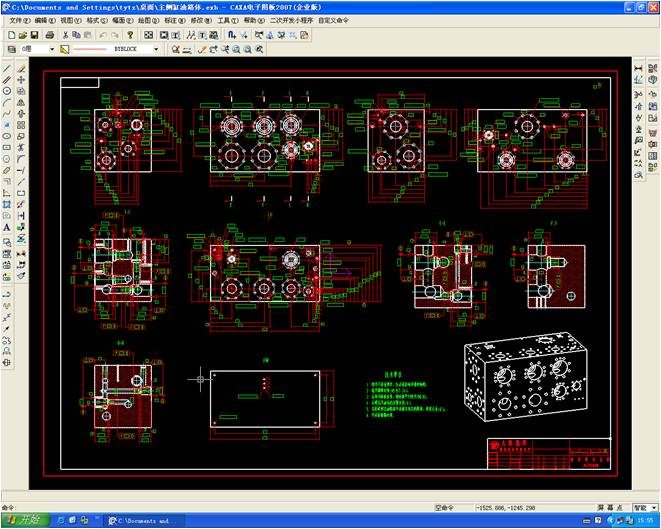Select the Text tool marked A

[x=7, y=228]
